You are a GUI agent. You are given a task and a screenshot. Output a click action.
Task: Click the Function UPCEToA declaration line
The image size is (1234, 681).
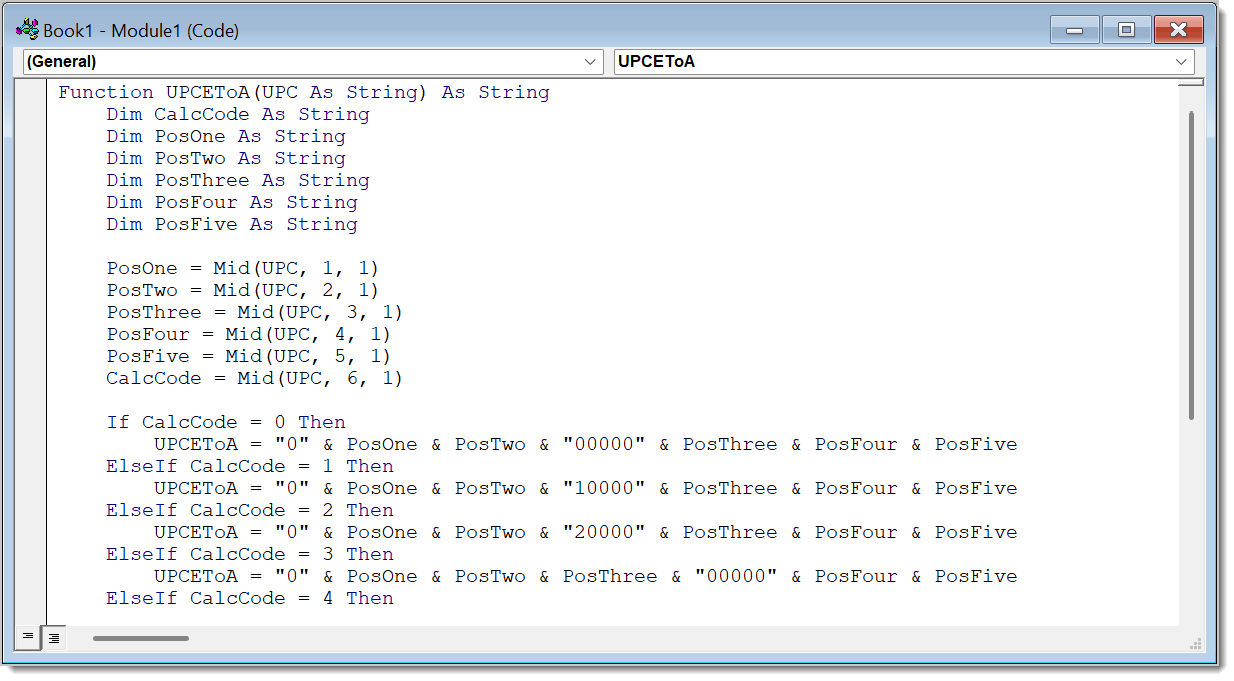pos(304,92)
